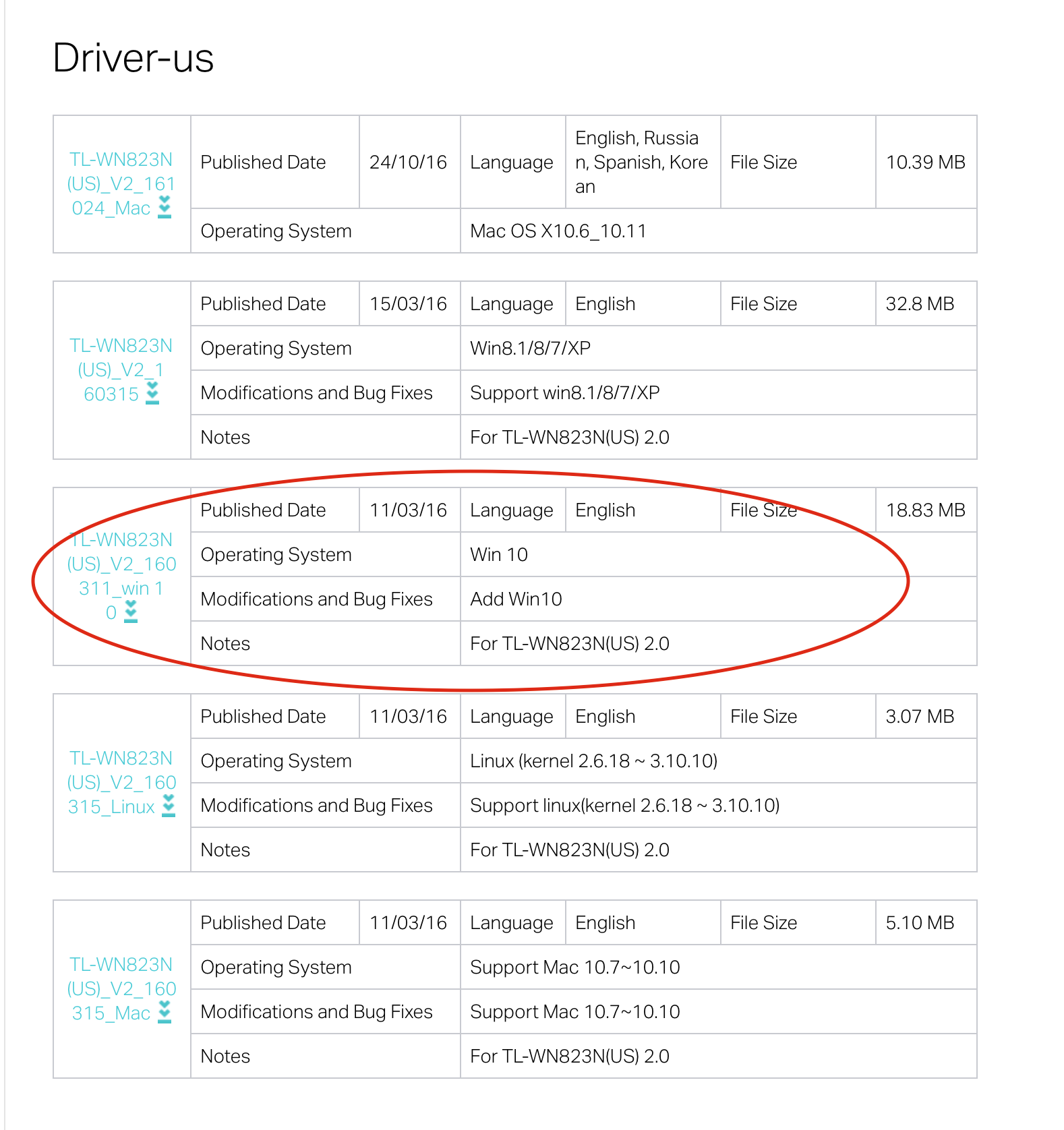Select text Support linux(kernel 2.6.18 ~ 3.10.10)

(x=625, y=806)
